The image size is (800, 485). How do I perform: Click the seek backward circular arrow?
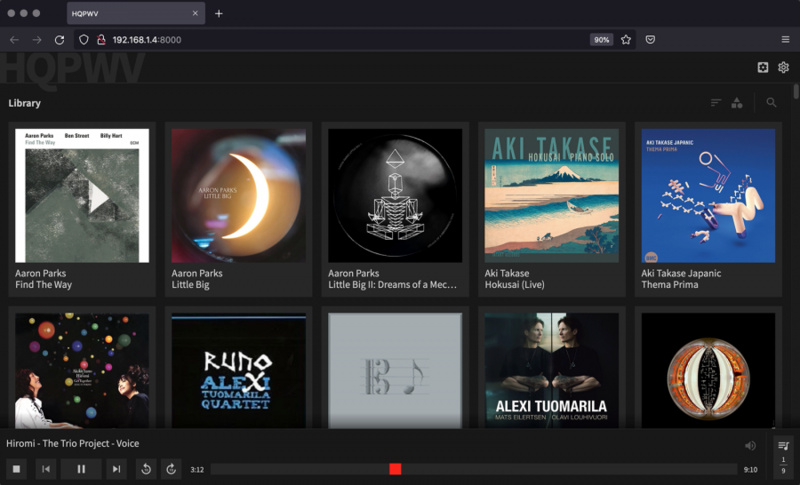click(x=146, y=469)
